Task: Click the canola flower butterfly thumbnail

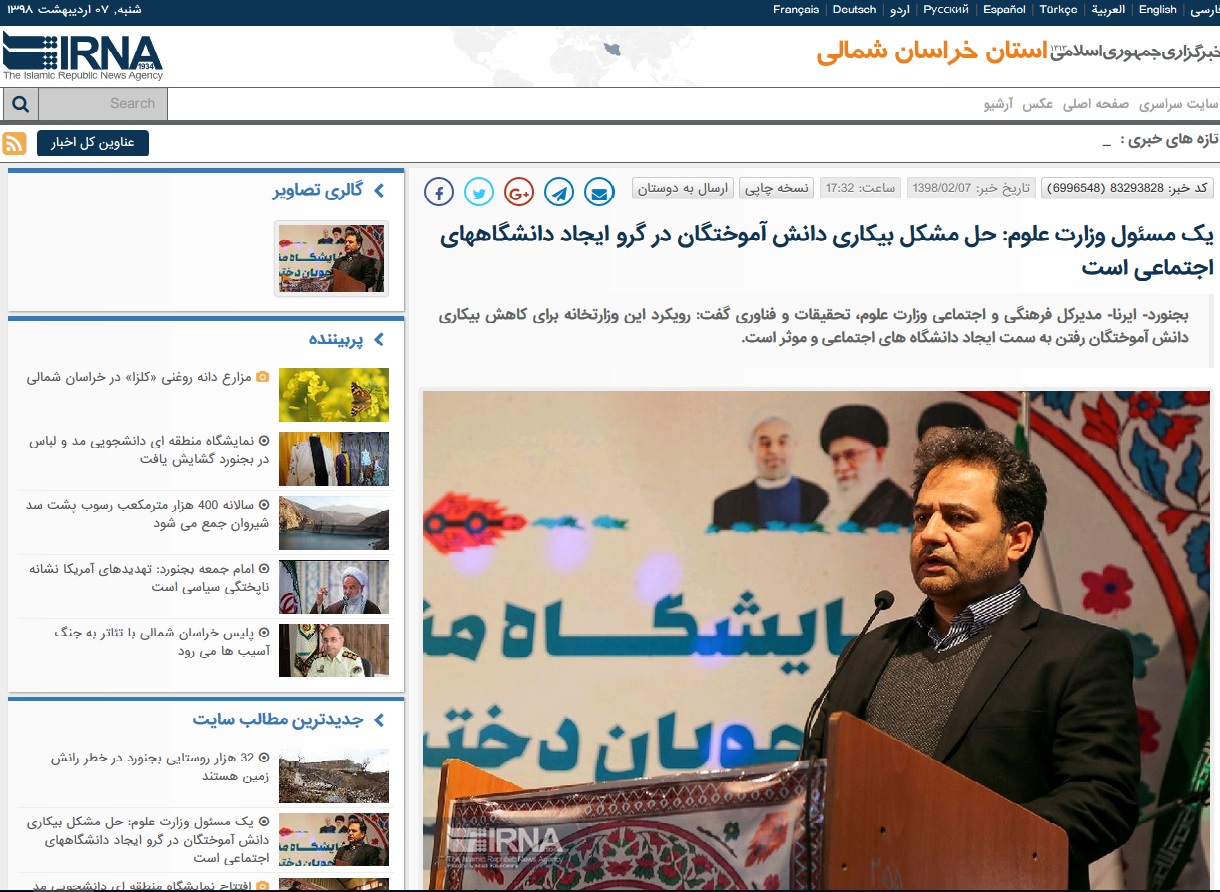Action: 334,395
